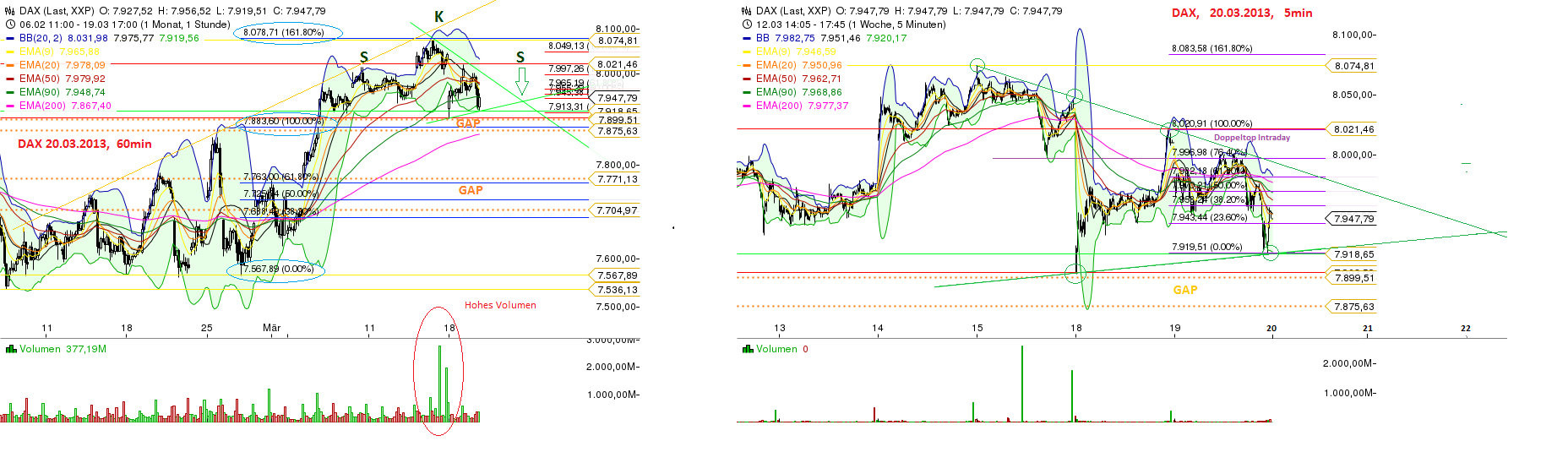The width and height of the screenshot is (1568, 463).
Task: Click the 7.771,13 price tag on the 60min axis
Action: 617,179
